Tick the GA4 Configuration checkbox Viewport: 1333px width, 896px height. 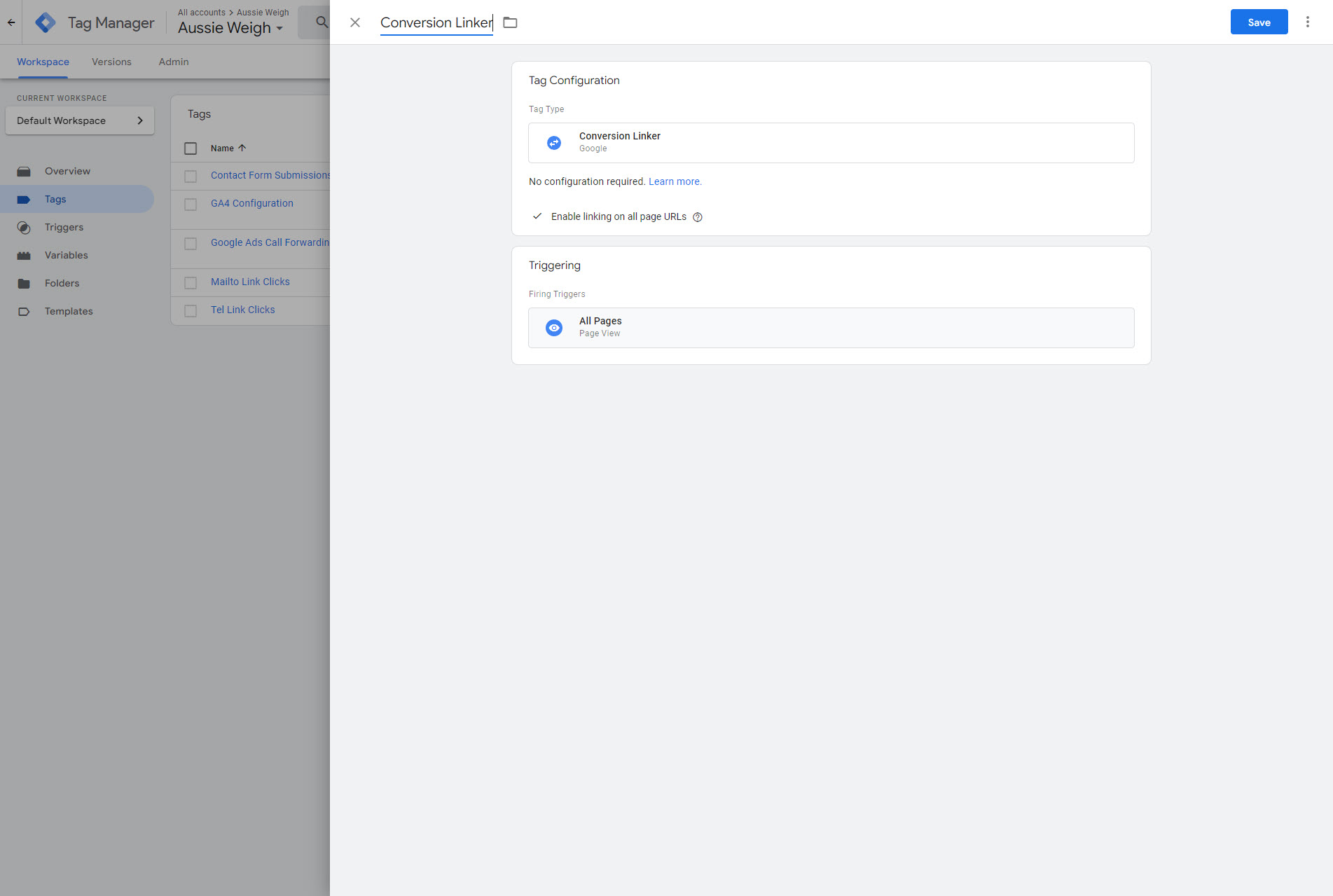tap(191, 204)
